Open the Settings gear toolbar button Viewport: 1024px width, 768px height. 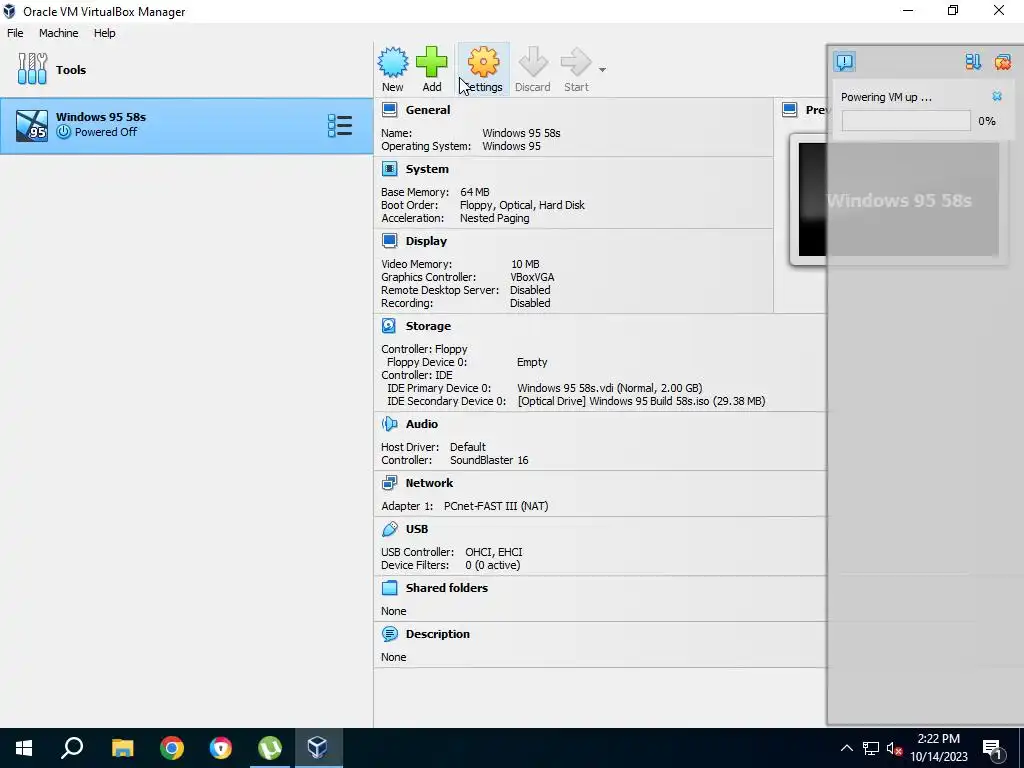point(483,69)
